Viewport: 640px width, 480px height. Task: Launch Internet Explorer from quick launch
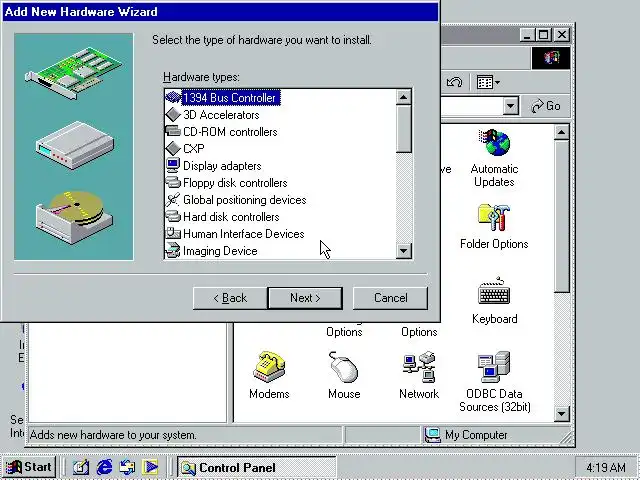pyautogui.click(x=104, y=467)
